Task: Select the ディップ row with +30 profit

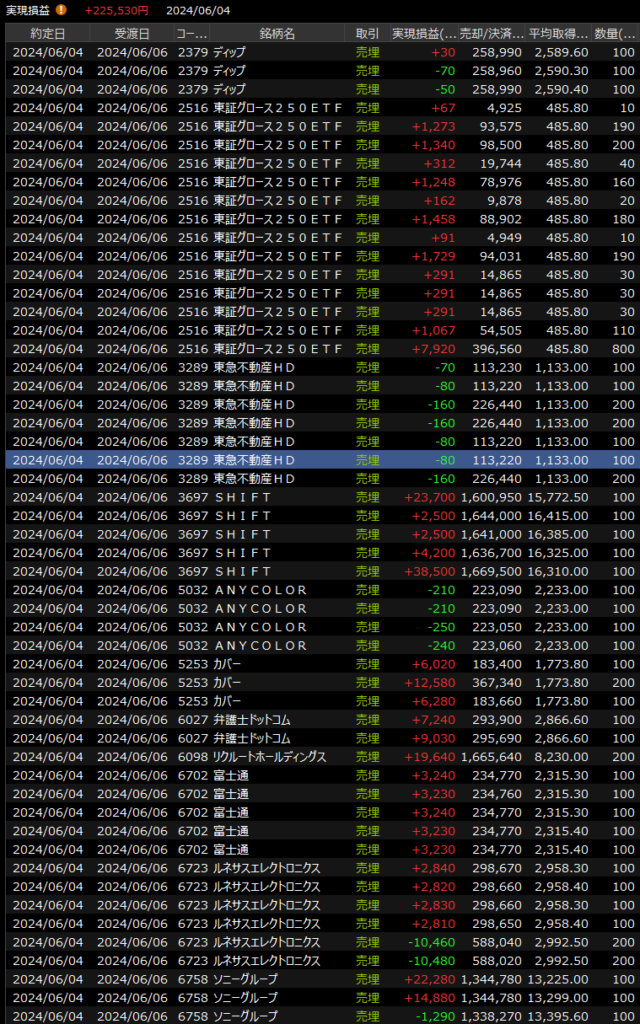Action: click(x=320, y=52)
